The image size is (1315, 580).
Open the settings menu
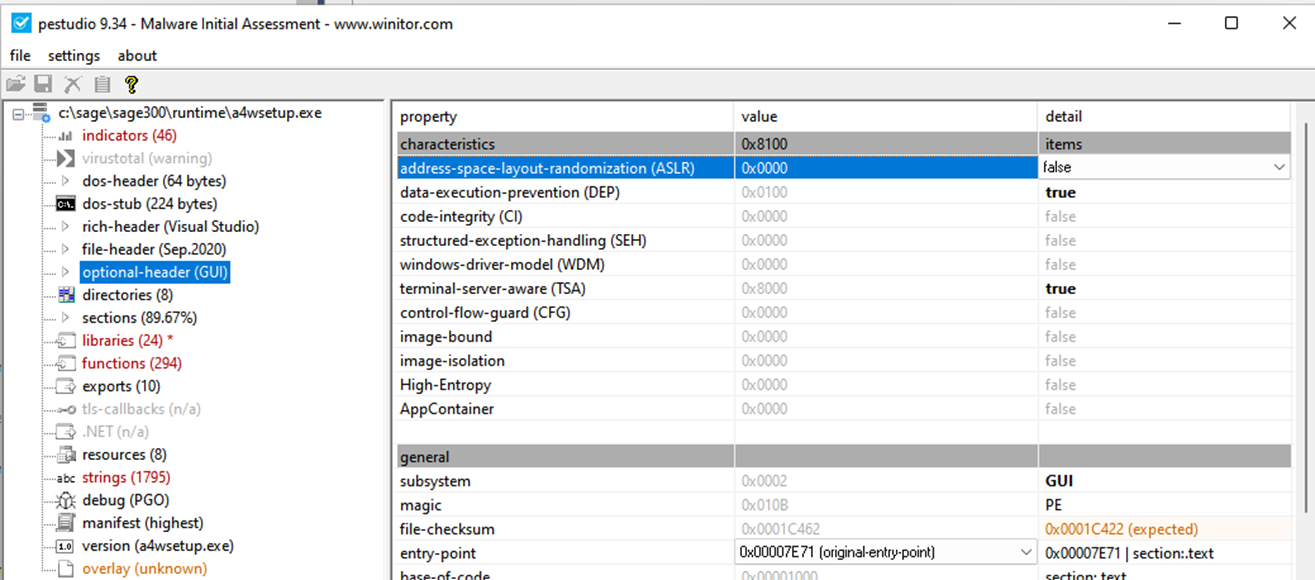pyautogui.click(x=74, y=56)
